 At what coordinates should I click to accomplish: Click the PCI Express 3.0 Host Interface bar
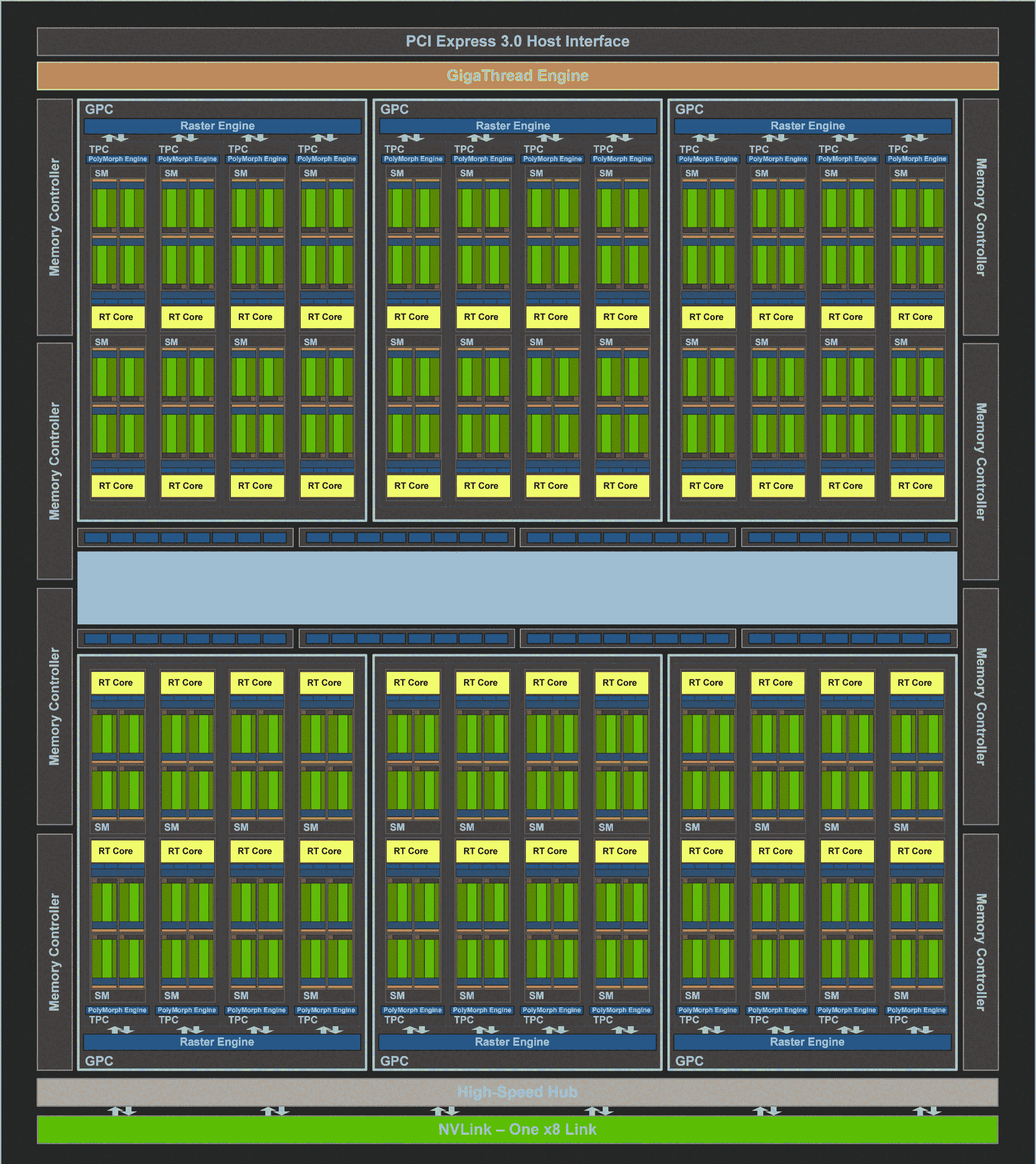pyautogui.click(x=517, y=41)
